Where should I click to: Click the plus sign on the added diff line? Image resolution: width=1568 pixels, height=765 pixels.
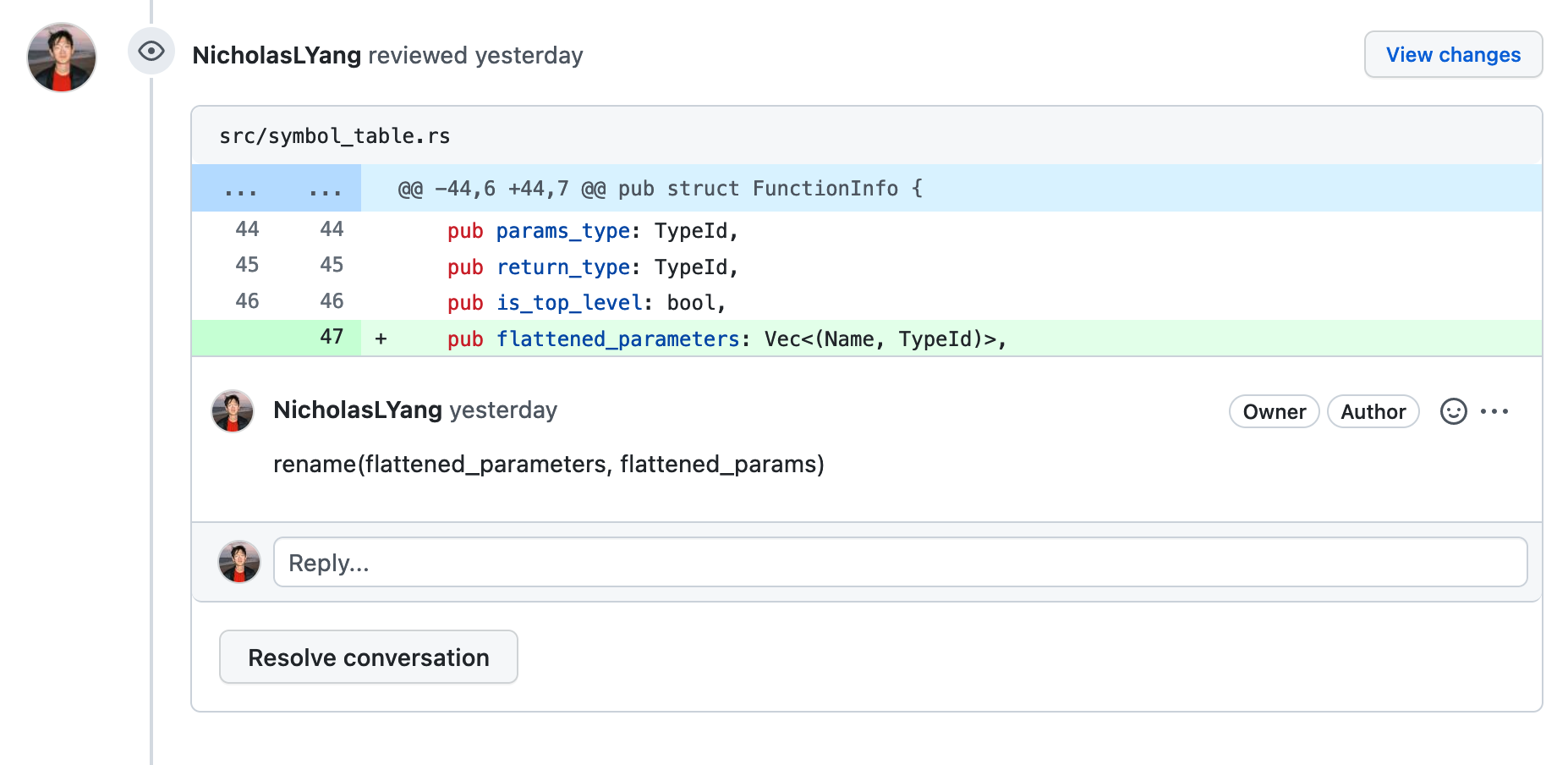pyautogui.click(x=380, y=338)
